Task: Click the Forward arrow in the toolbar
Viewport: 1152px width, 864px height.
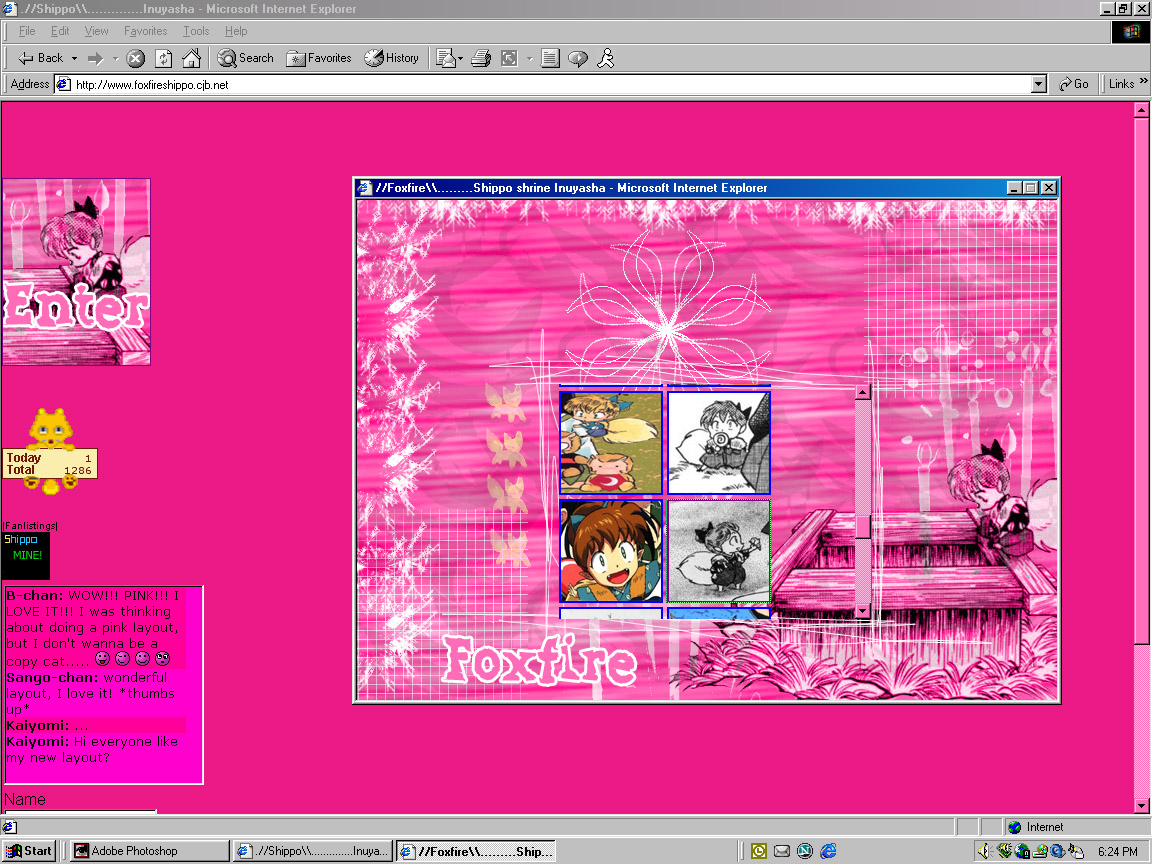Action: pyautogui.click(x=96, y=58)
